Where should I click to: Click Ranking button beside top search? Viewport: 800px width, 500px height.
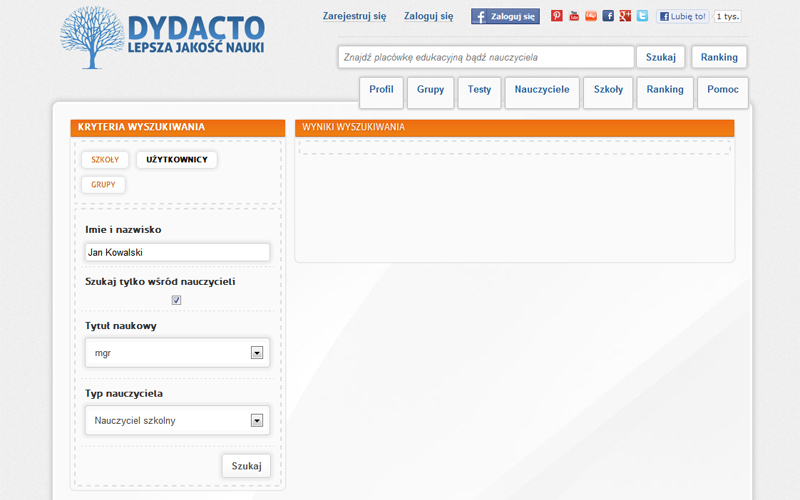[x=719, y=57]
